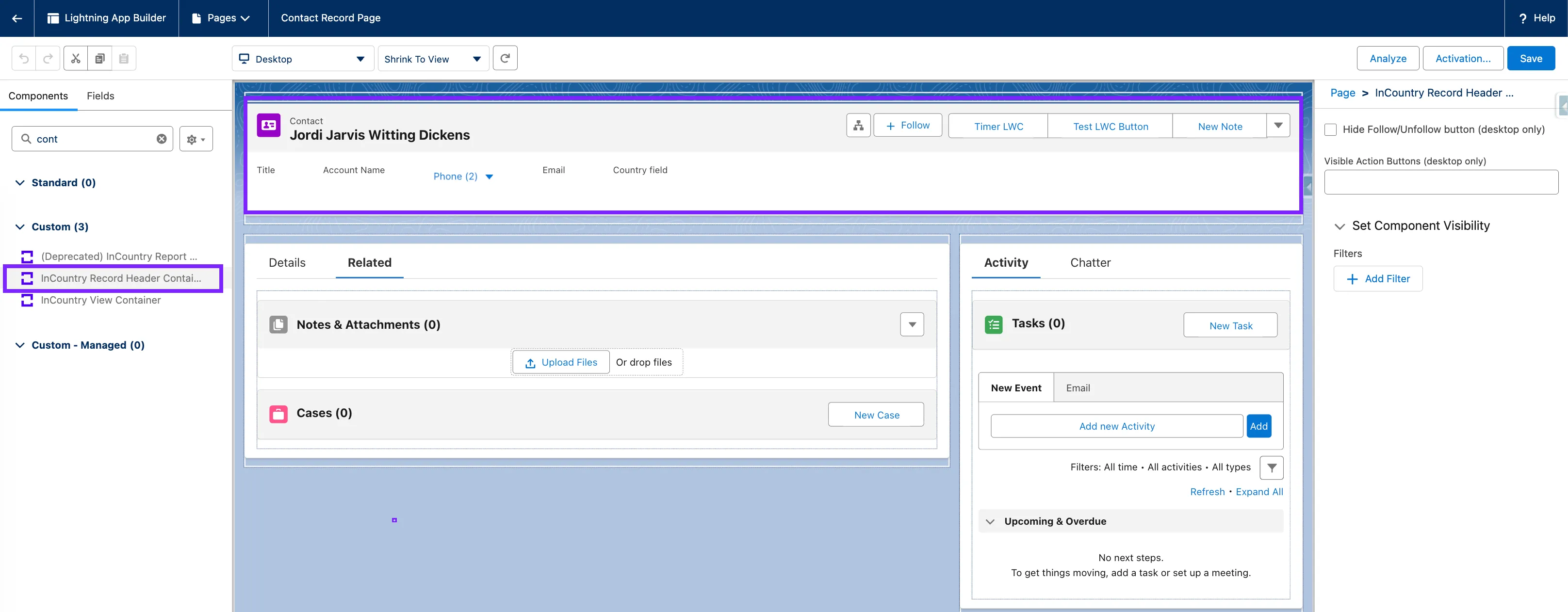
Task: Click the Visible Action Buttons input field
Action: [x=1440, y=182]
